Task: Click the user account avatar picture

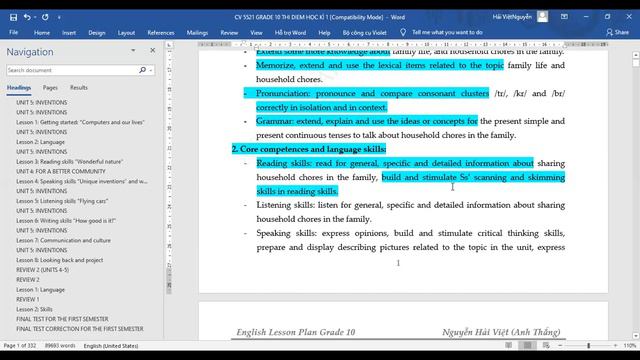Action: click(x=542, y=17)
